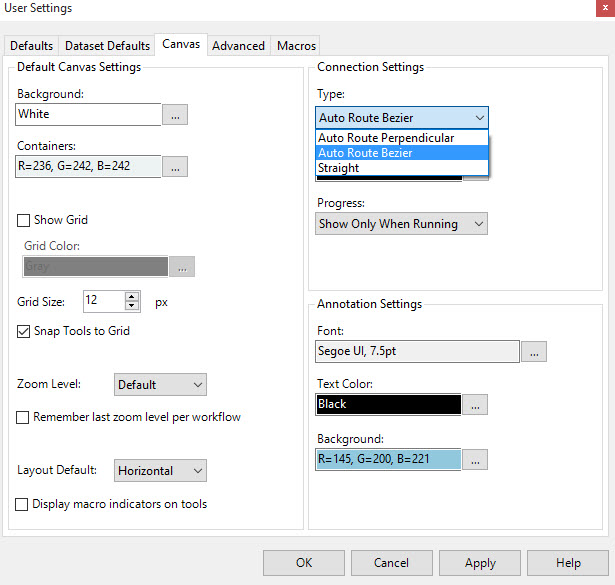Open the Macros tab
Screen dimensions: 615x585
pyautogui.click(x=296, y=46)
